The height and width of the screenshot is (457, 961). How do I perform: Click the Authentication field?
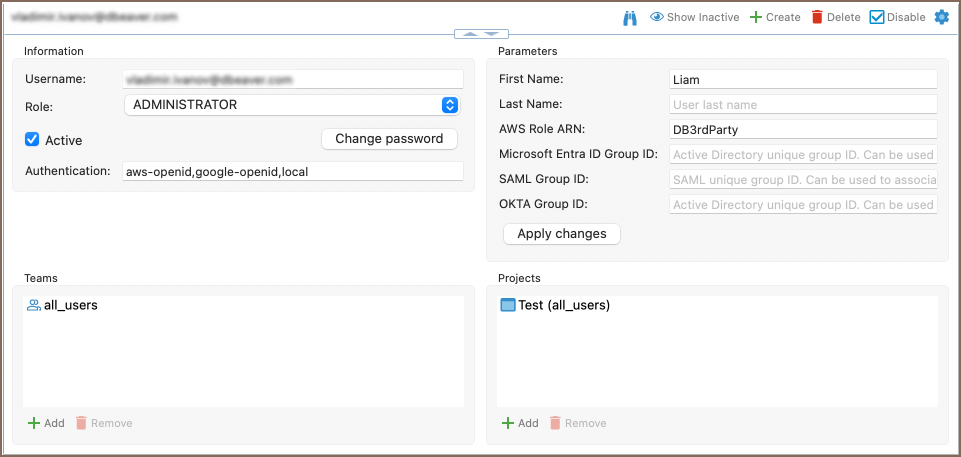(292, 172)
